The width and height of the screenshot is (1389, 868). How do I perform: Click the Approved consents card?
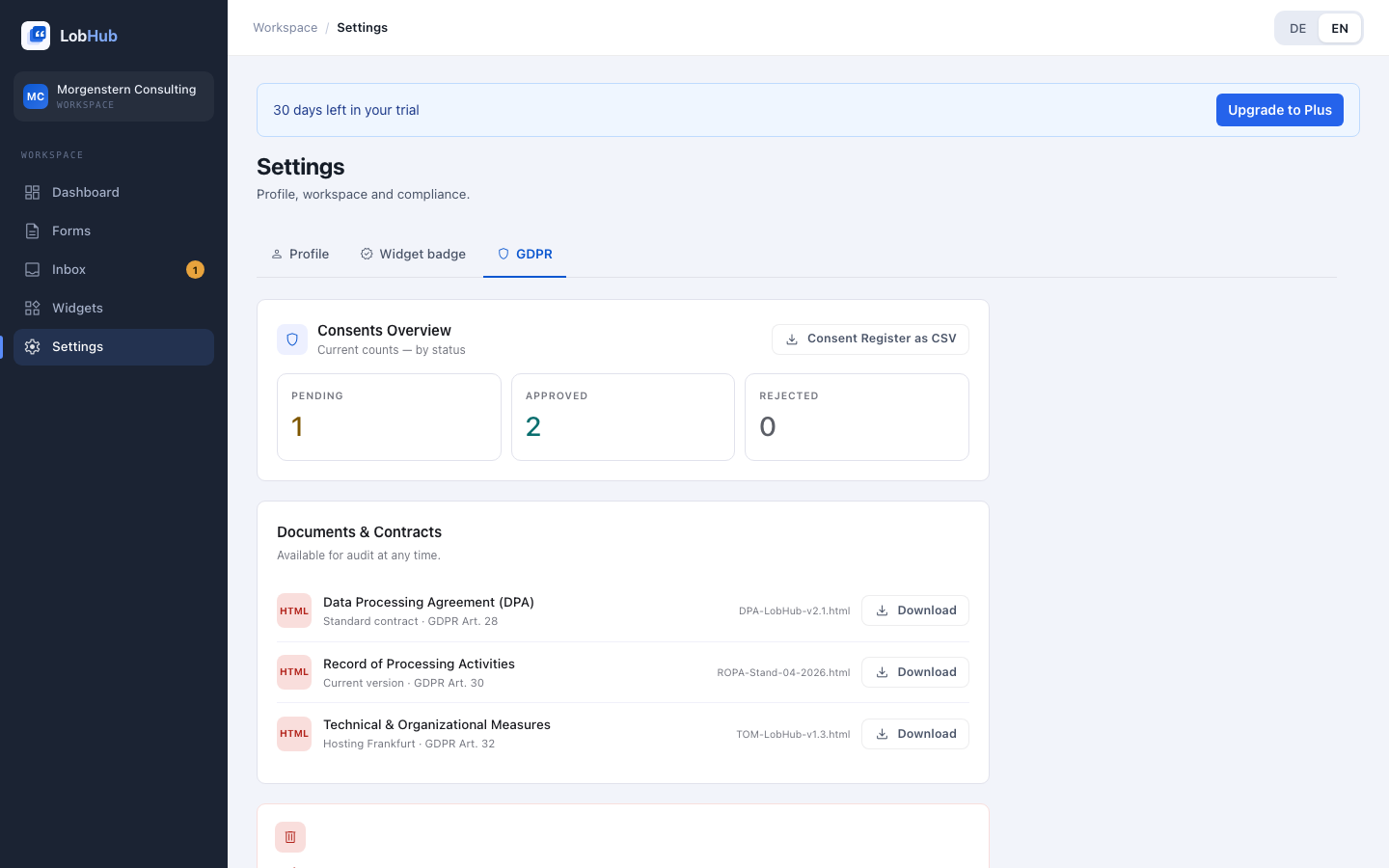click(623, 417)
